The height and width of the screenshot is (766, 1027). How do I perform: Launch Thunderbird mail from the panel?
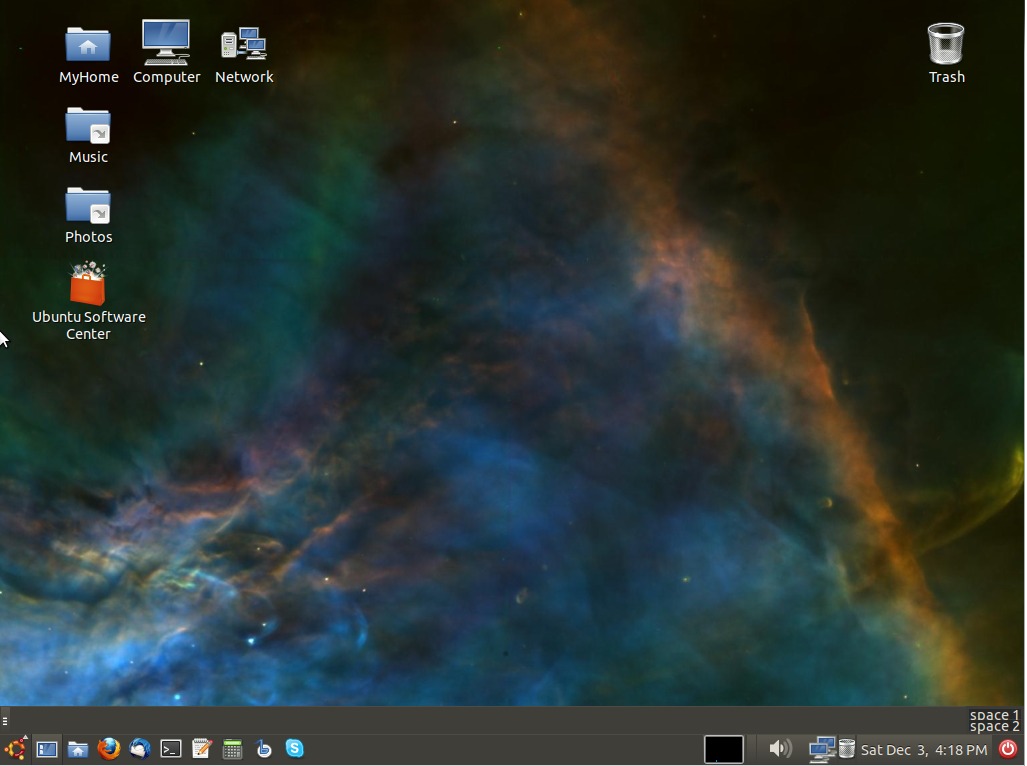140,749
